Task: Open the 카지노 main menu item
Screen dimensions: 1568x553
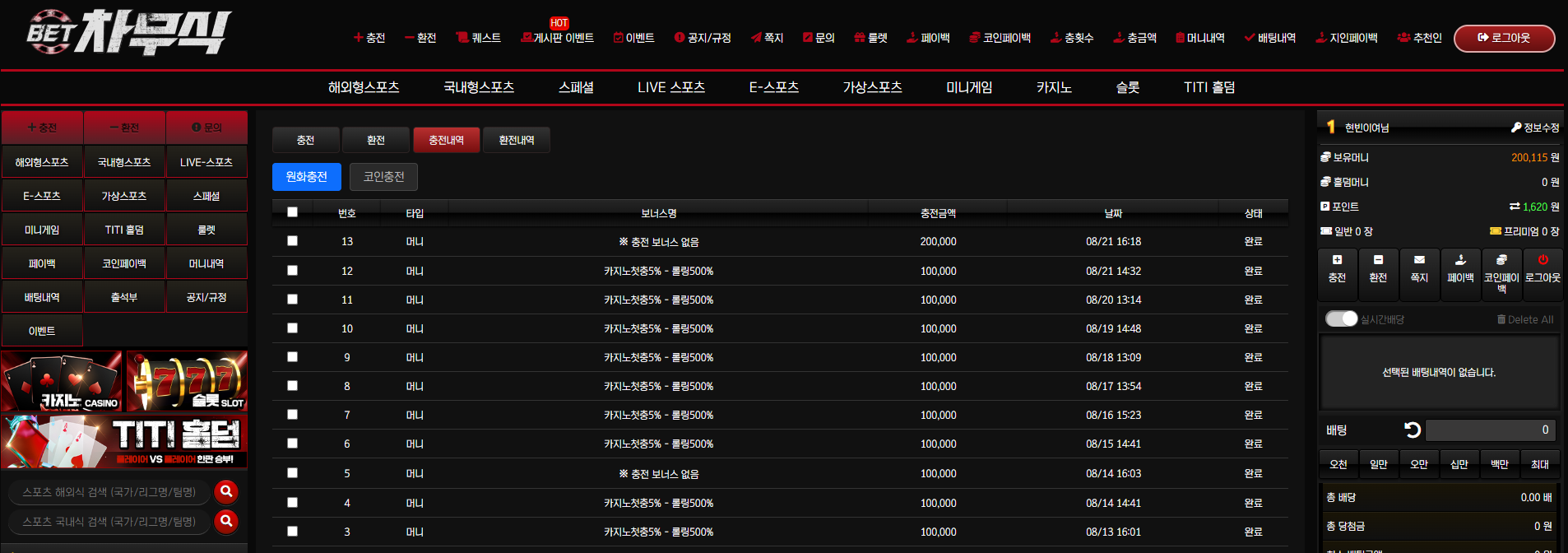Action: pyautogui.click(x=1054, y=87)
